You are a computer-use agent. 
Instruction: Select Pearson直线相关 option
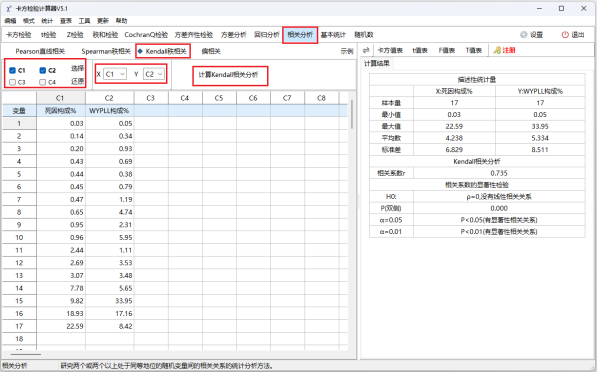(40, 51)
